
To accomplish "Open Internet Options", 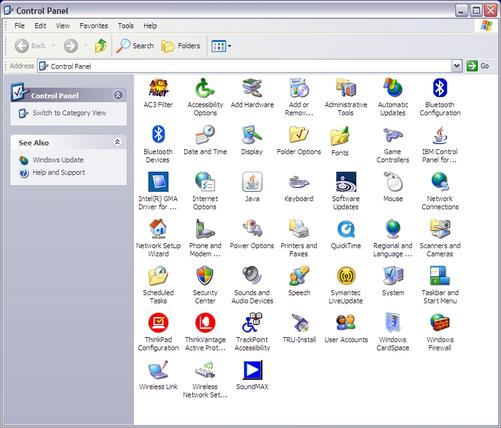I will pyautogui.click(x=205, y=191).
